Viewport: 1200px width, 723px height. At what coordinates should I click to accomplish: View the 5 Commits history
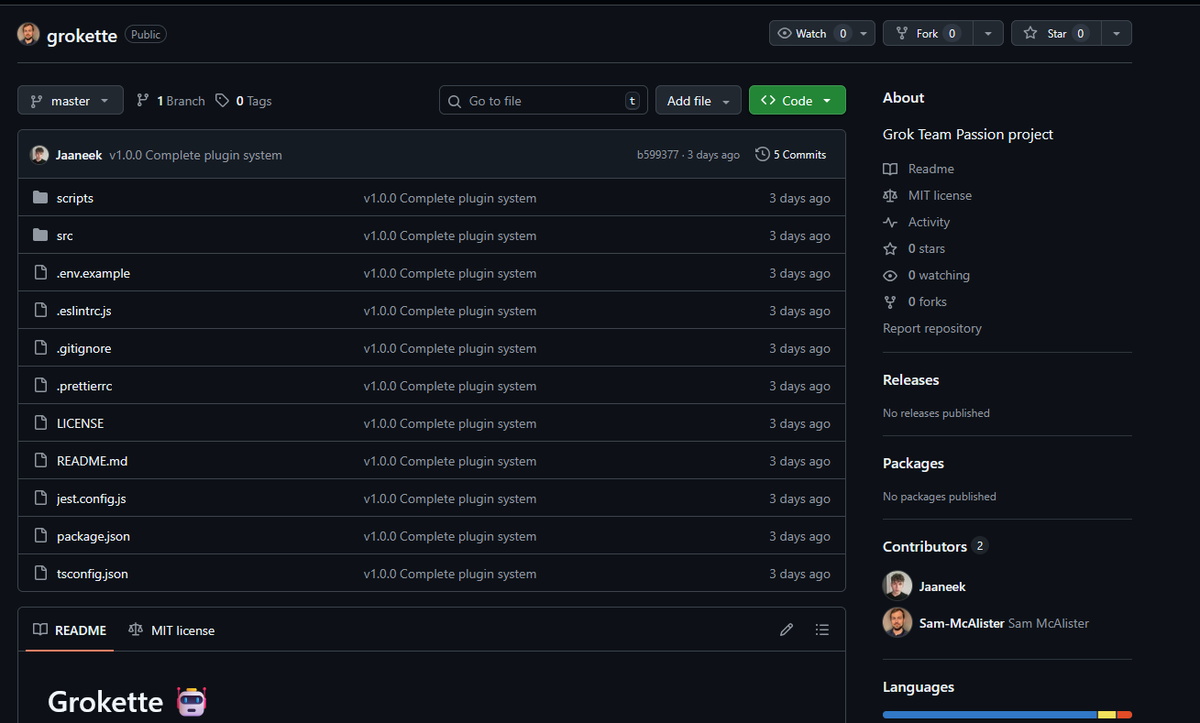click(x=791, y=154)
